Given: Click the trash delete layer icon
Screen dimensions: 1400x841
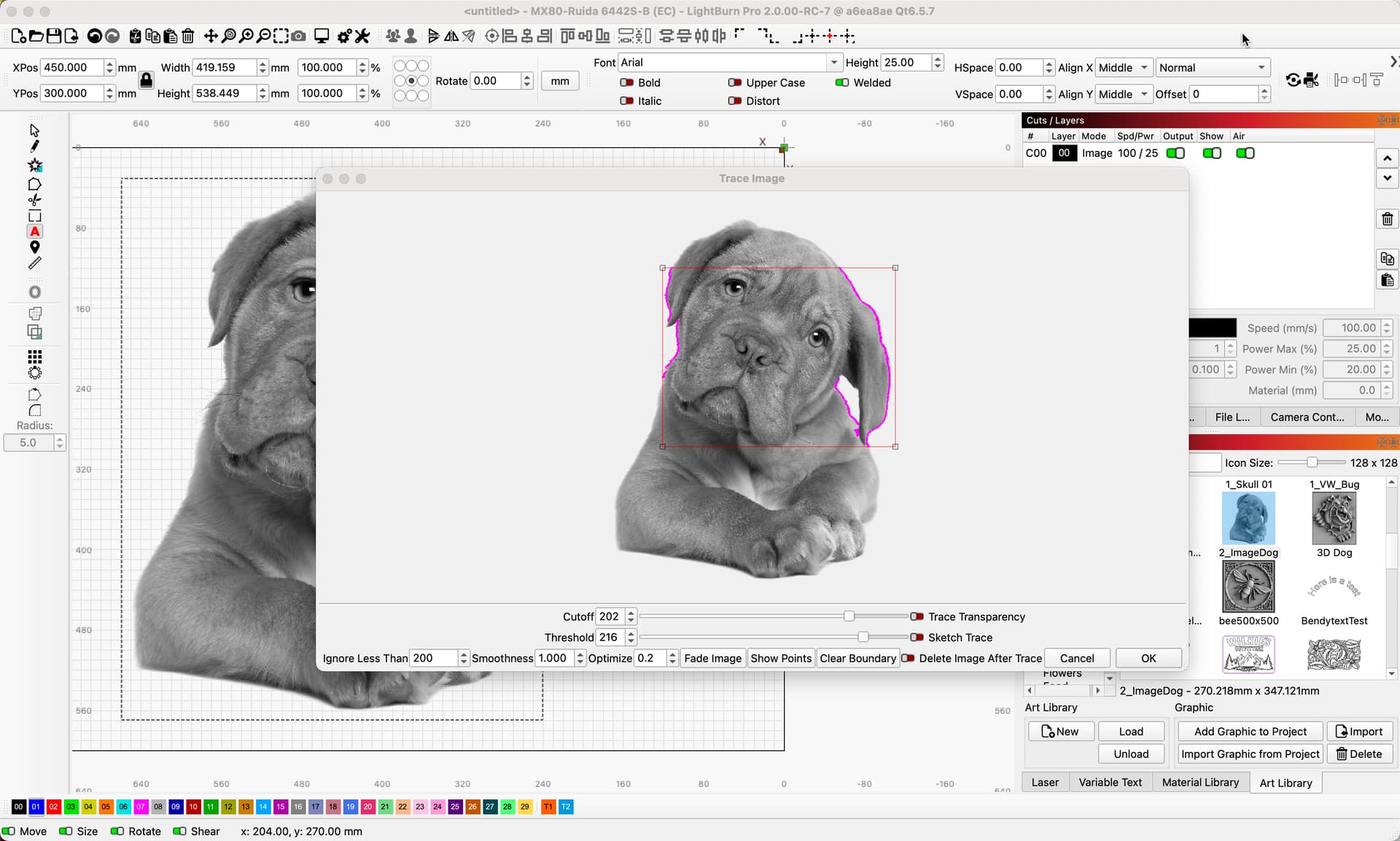Looking at the screenshot, I should [1387, 219].
